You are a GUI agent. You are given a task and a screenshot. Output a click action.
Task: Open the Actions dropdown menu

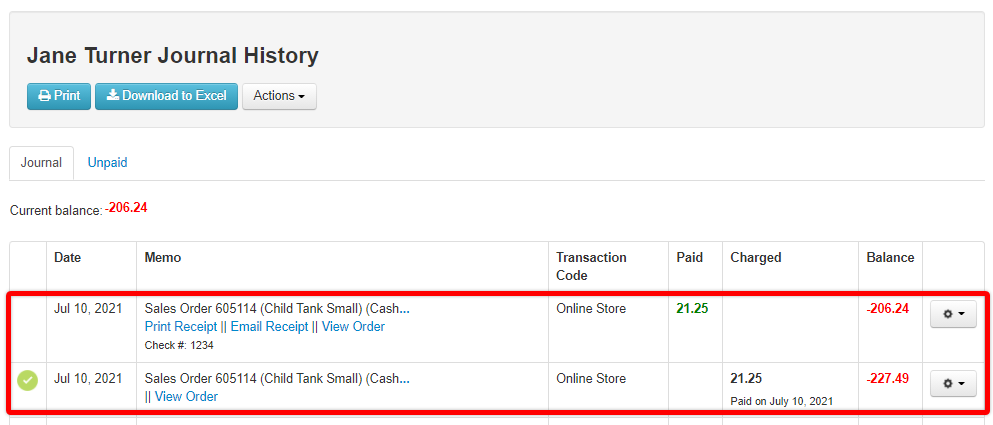point(279,96)
